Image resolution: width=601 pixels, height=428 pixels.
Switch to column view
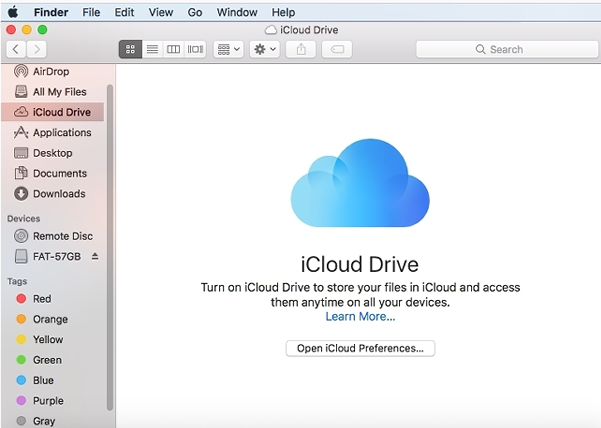(x=173, y=49)
